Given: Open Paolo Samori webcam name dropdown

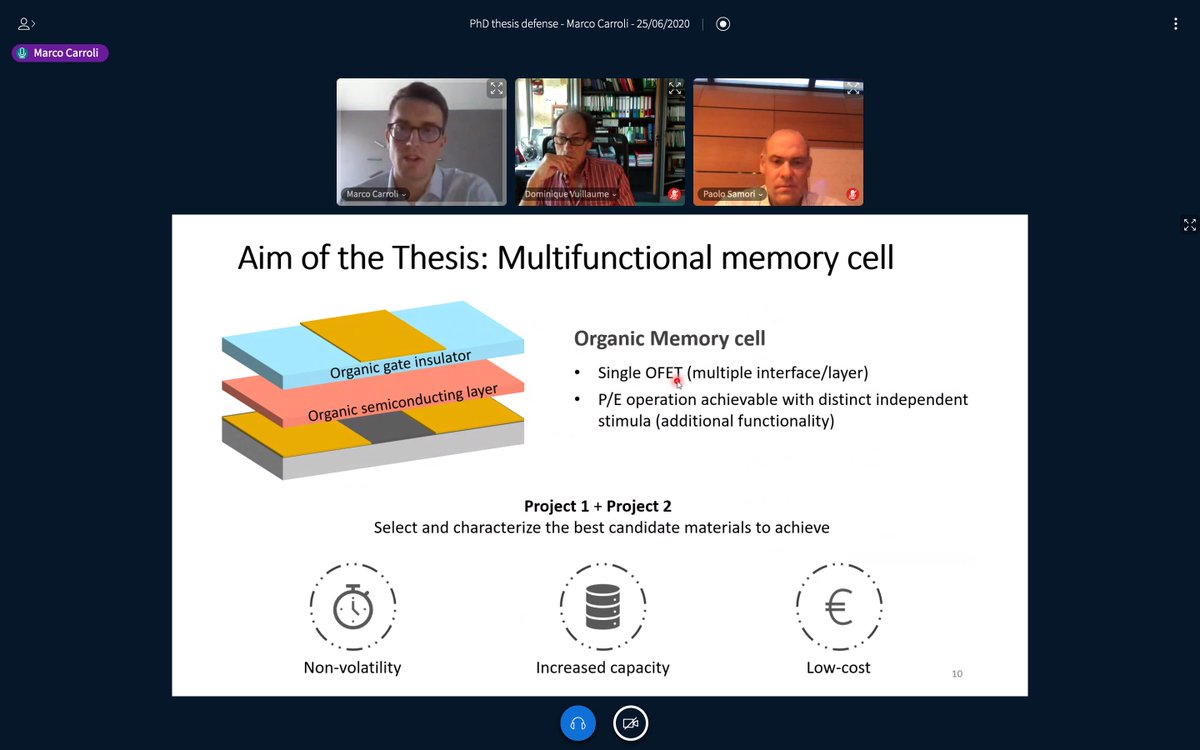Looking at the screenshot, I should tap(732, 194).
